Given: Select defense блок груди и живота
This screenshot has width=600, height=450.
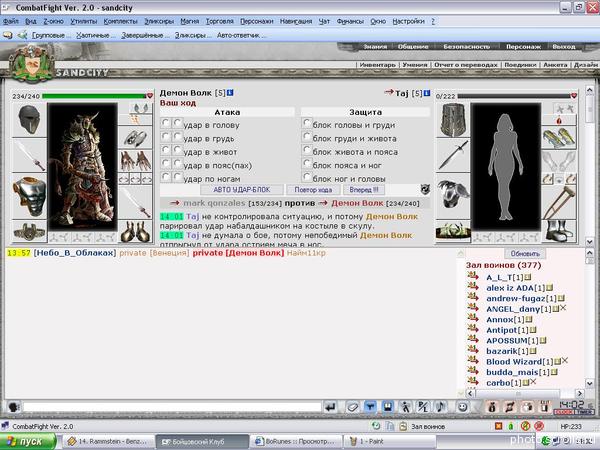Looking at the screenshot, I should click(307, 136).
